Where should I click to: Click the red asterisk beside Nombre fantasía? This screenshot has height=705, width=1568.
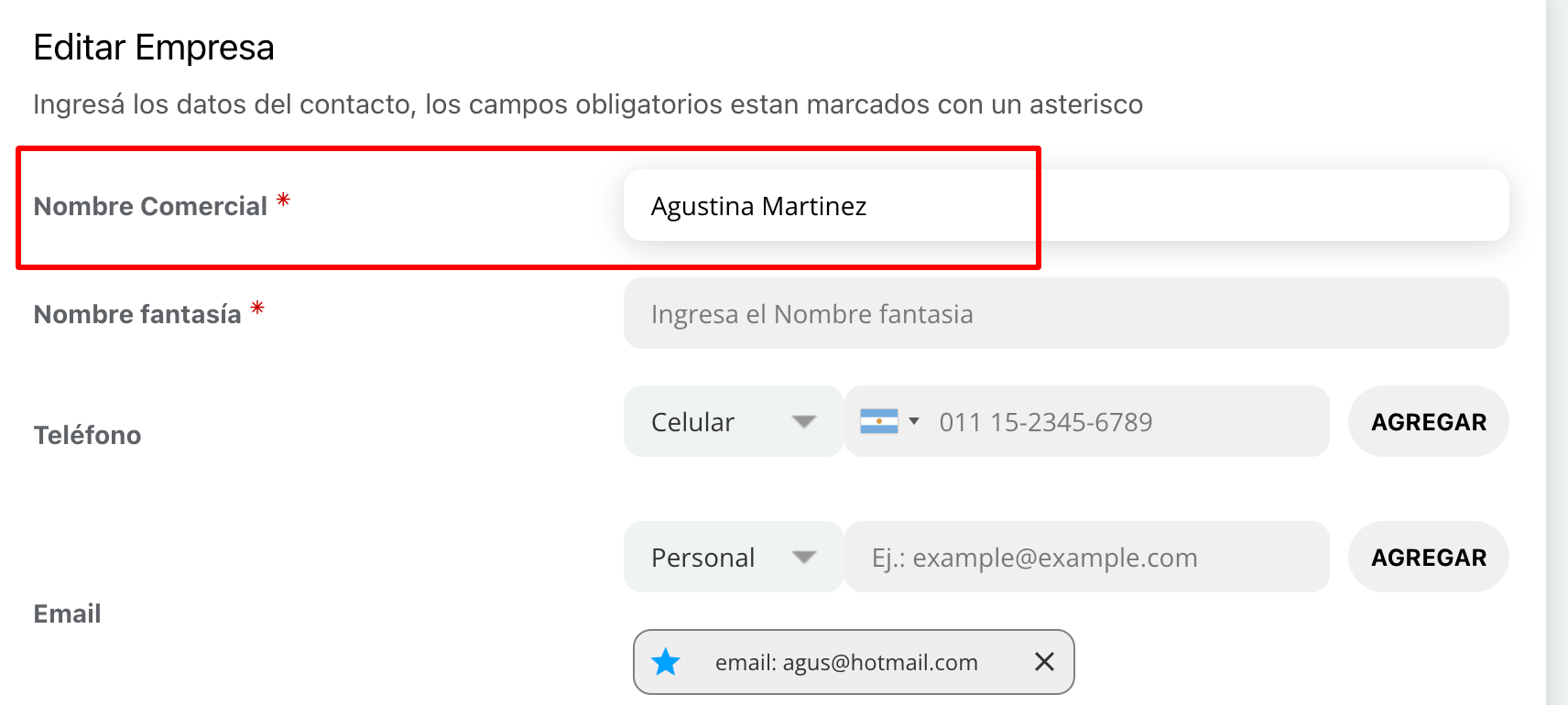[258, 308]
